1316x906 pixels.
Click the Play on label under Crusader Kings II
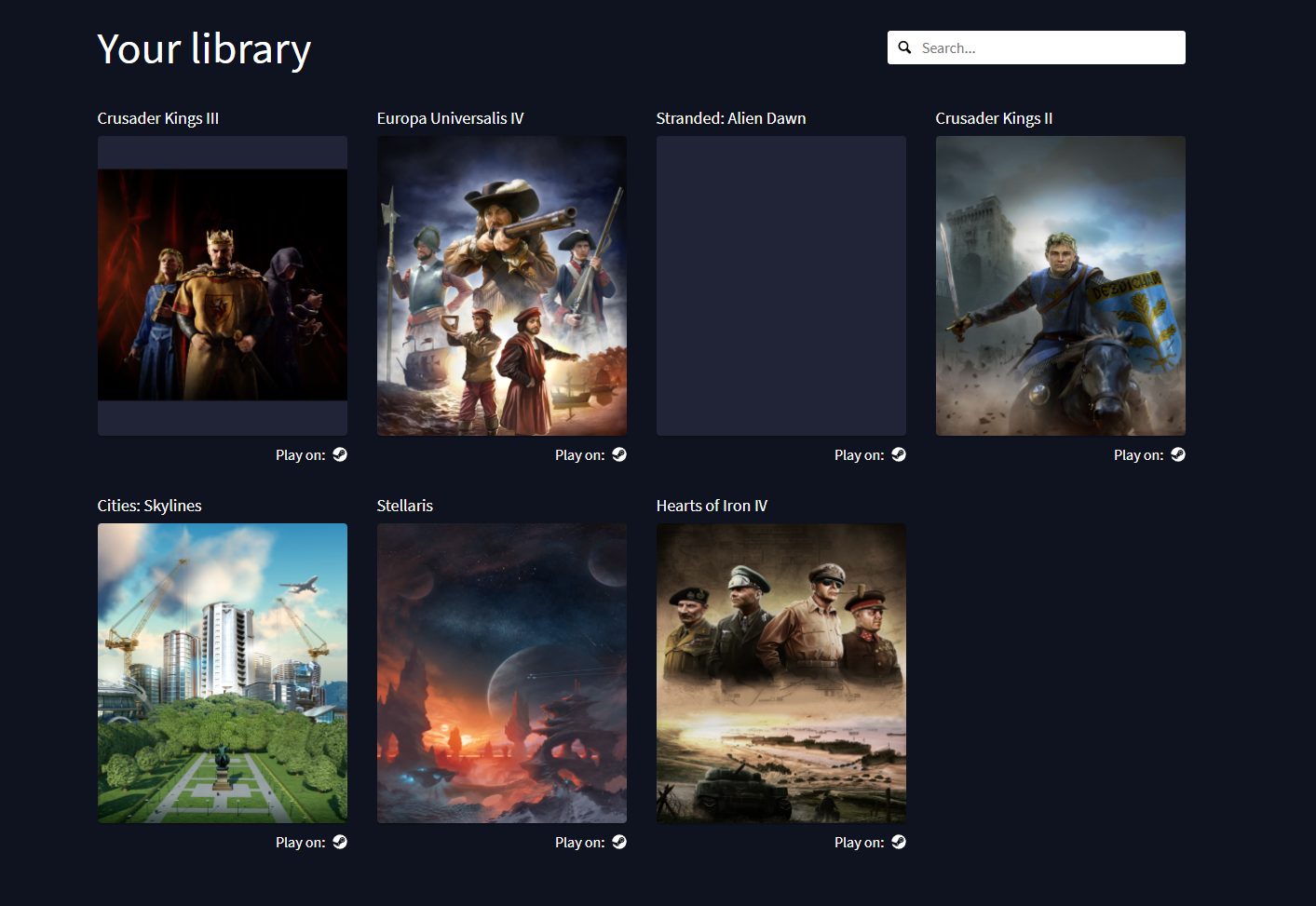[x=1139, y=455]
